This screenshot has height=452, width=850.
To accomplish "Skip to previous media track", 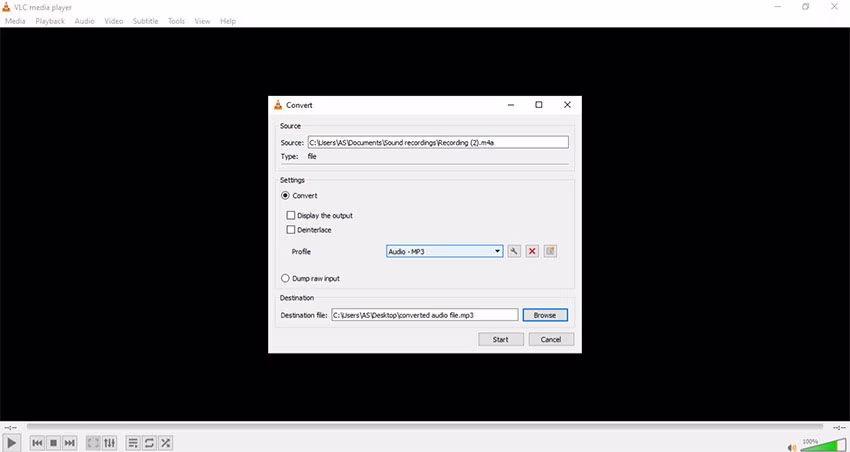I will 37,443.
